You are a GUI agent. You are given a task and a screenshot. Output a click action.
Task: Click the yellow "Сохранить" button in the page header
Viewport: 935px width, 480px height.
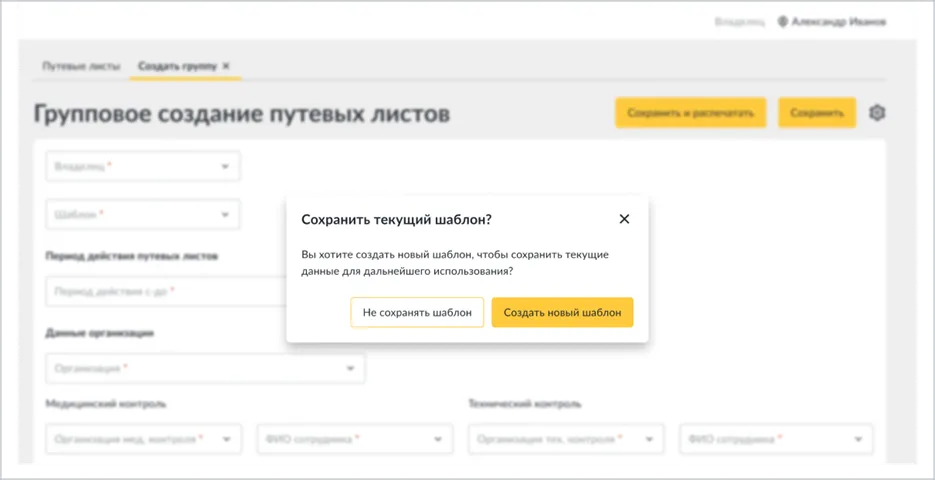pyautogui.click(x=817, y=113)
